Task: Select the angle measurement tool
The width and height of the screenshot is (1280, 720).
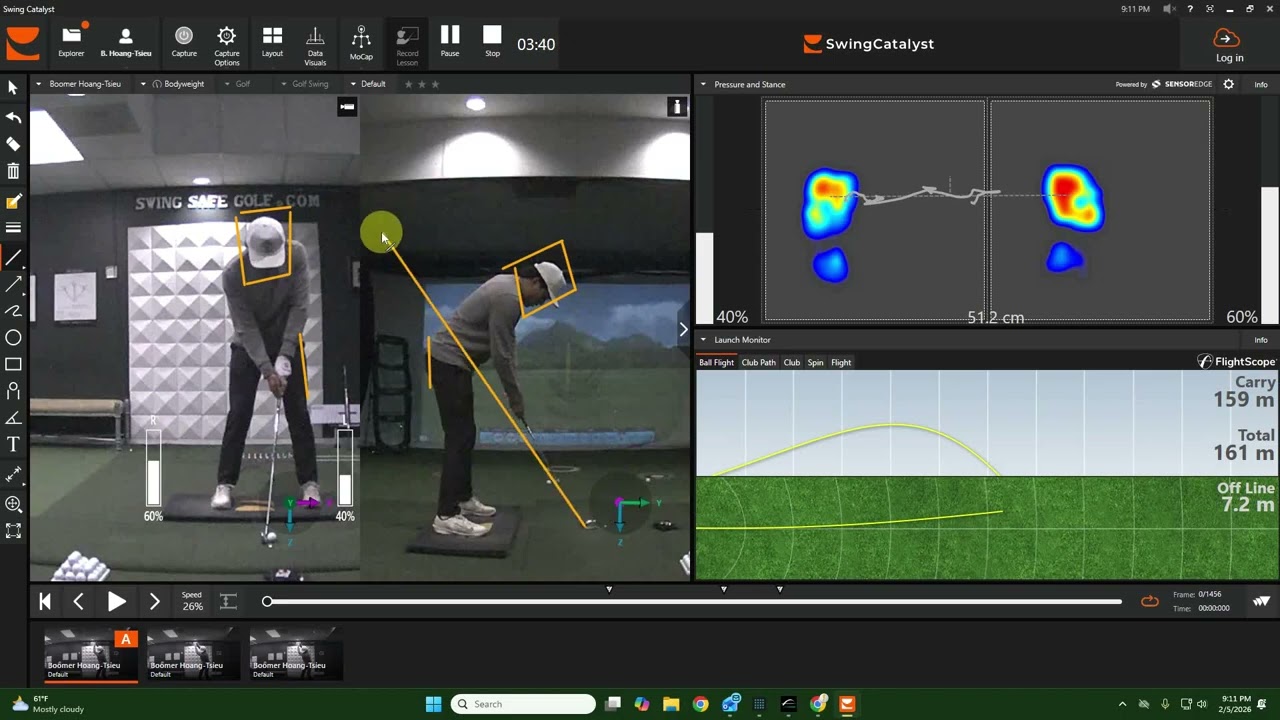Action: (13, 418)
